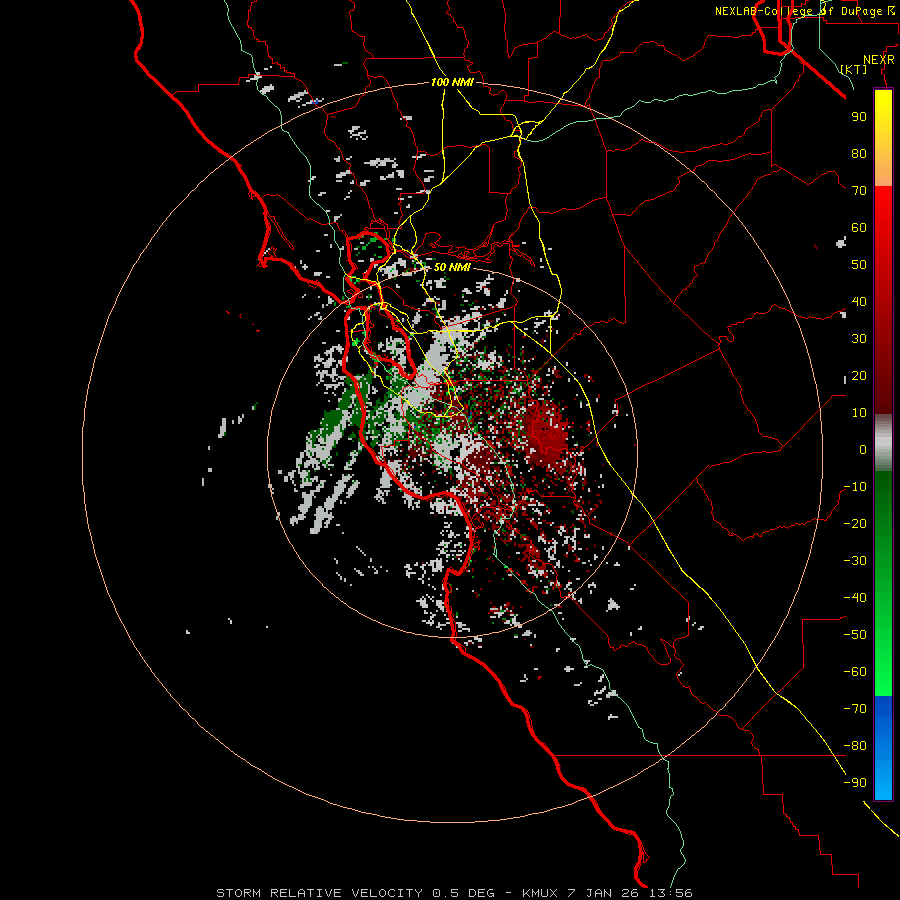This screenshot has height=900, width=900.
Task: Select the -60 scale value
Action: coord(855,672)
